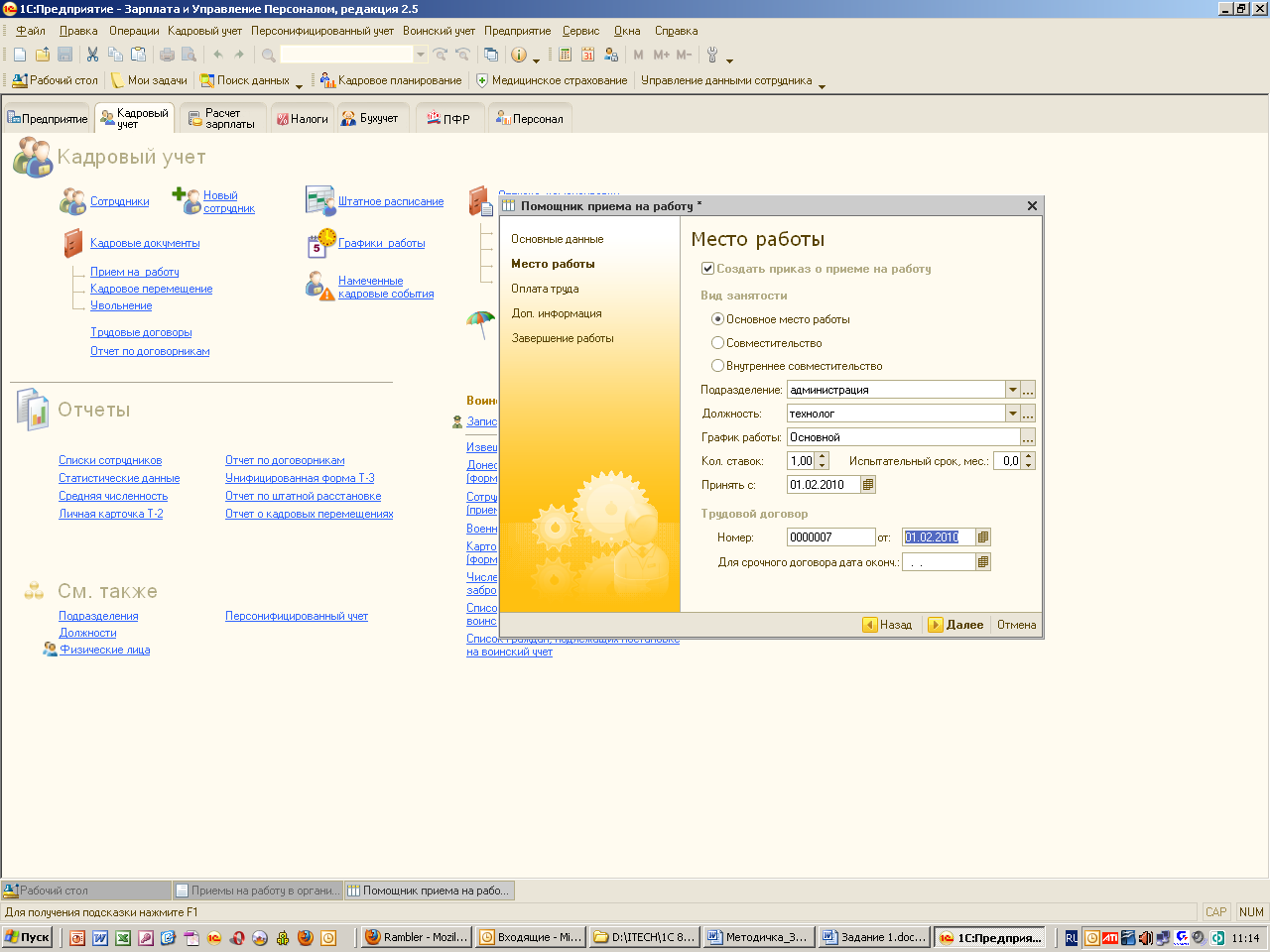This screenshot has width=1270, height=952.
Task: Click the Физические лица icon
Action: [50, 650]
